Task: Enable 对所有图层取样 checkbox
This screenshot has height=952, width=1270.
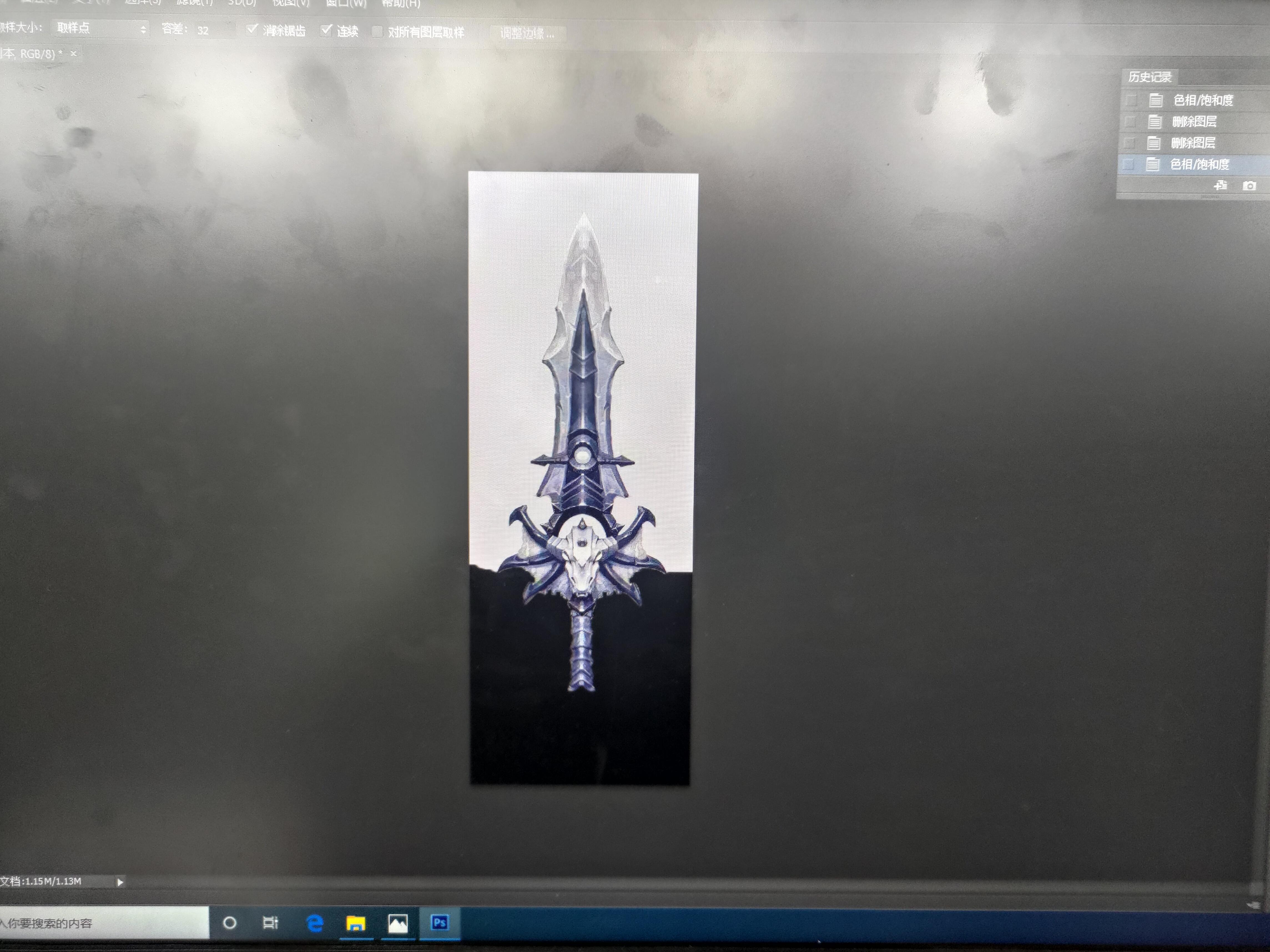Action: (x=377, y=32)
